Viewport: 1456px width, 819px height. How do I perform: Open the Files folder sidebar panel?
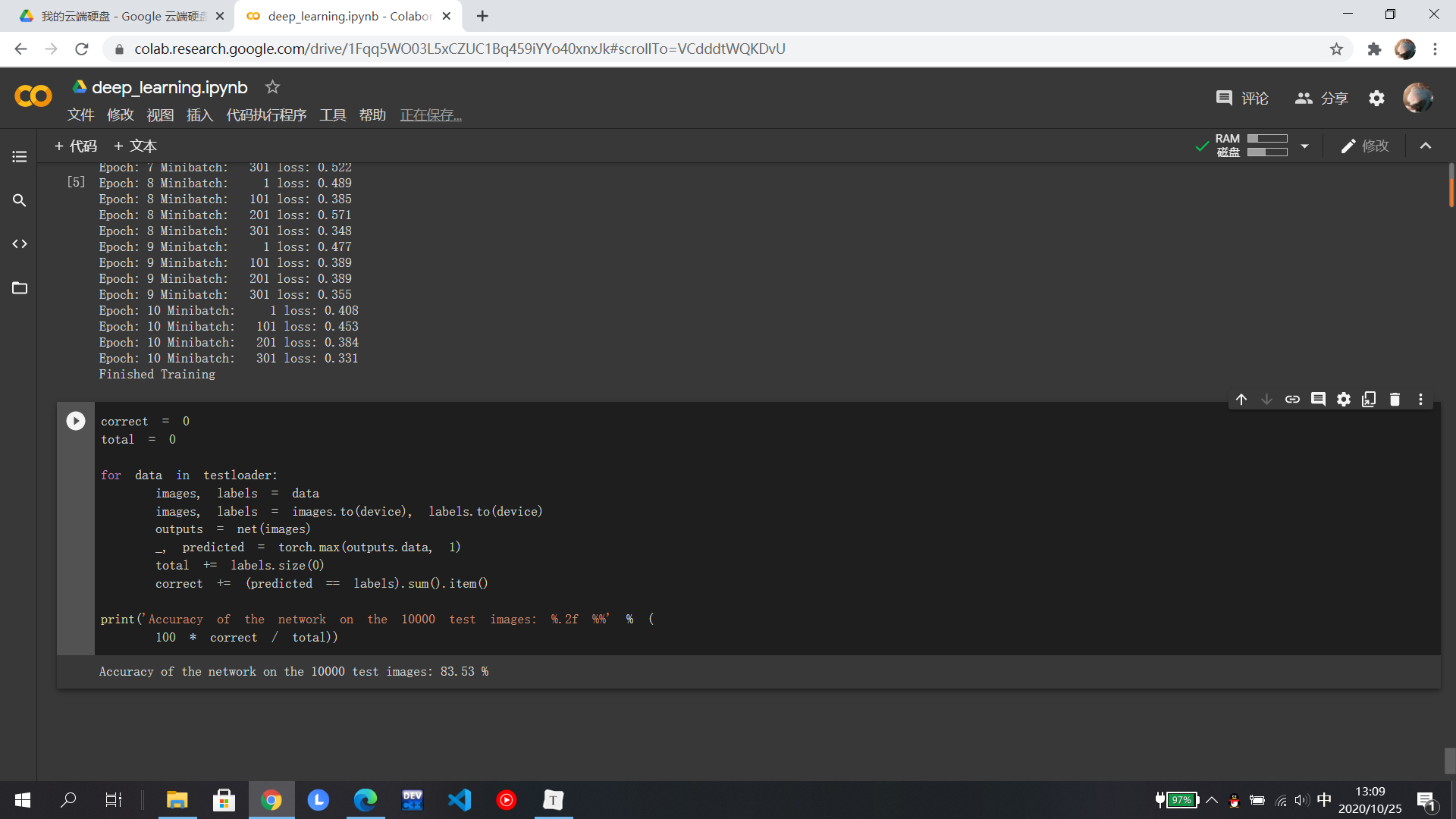point(20,288)
